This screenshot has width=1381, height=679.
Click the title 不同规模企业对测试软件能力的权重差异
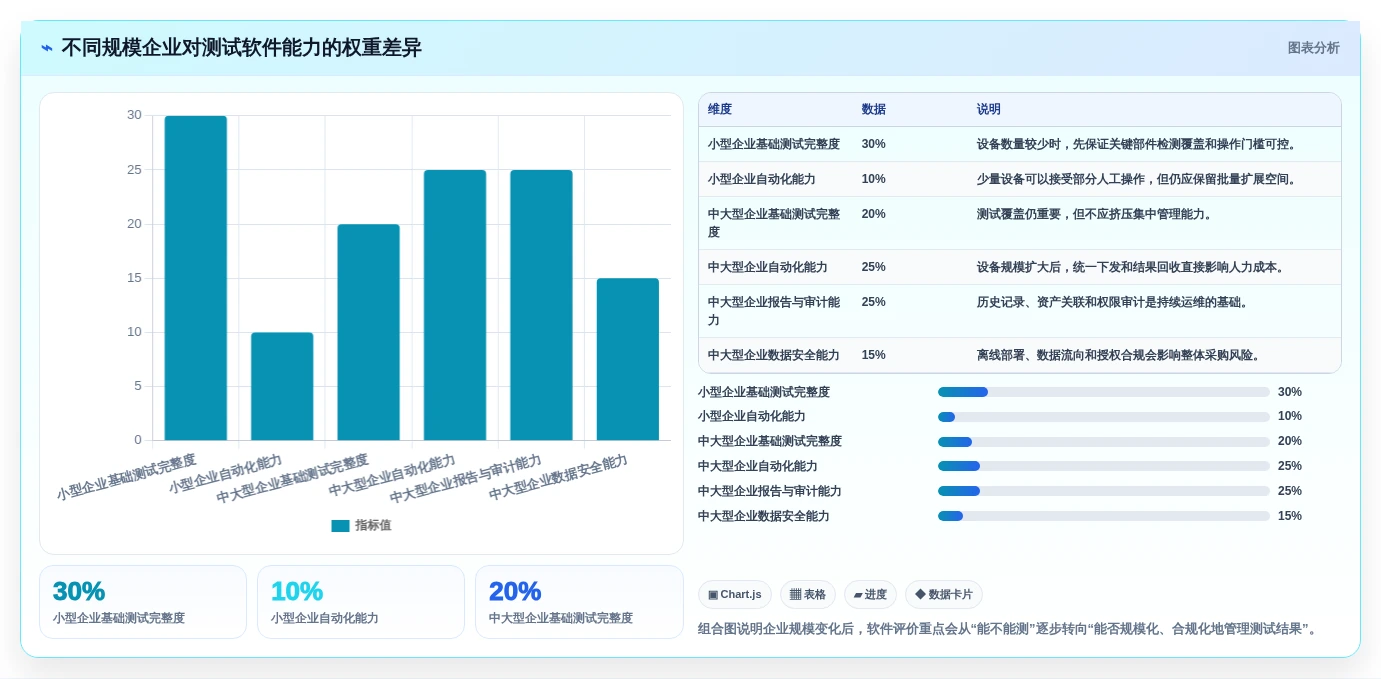tap(241, 48)
